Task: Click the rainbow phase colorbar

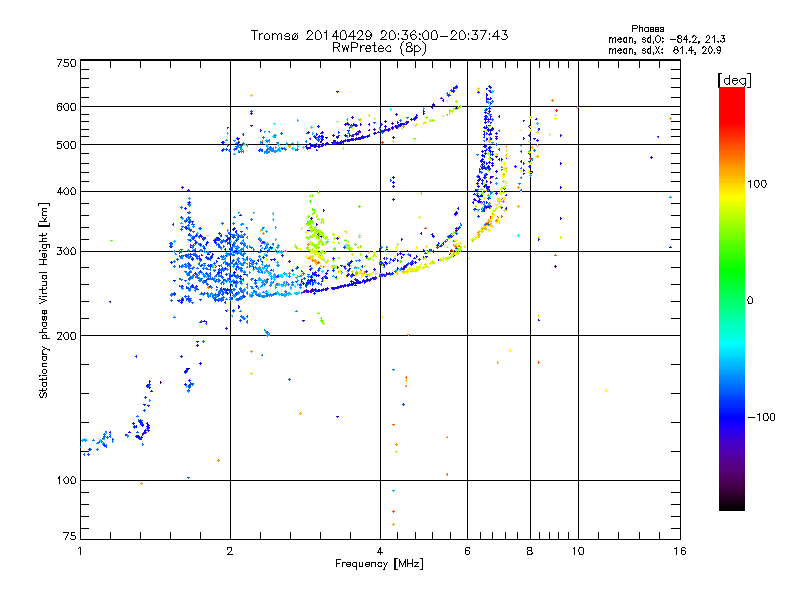Action: tap(732, 298)
